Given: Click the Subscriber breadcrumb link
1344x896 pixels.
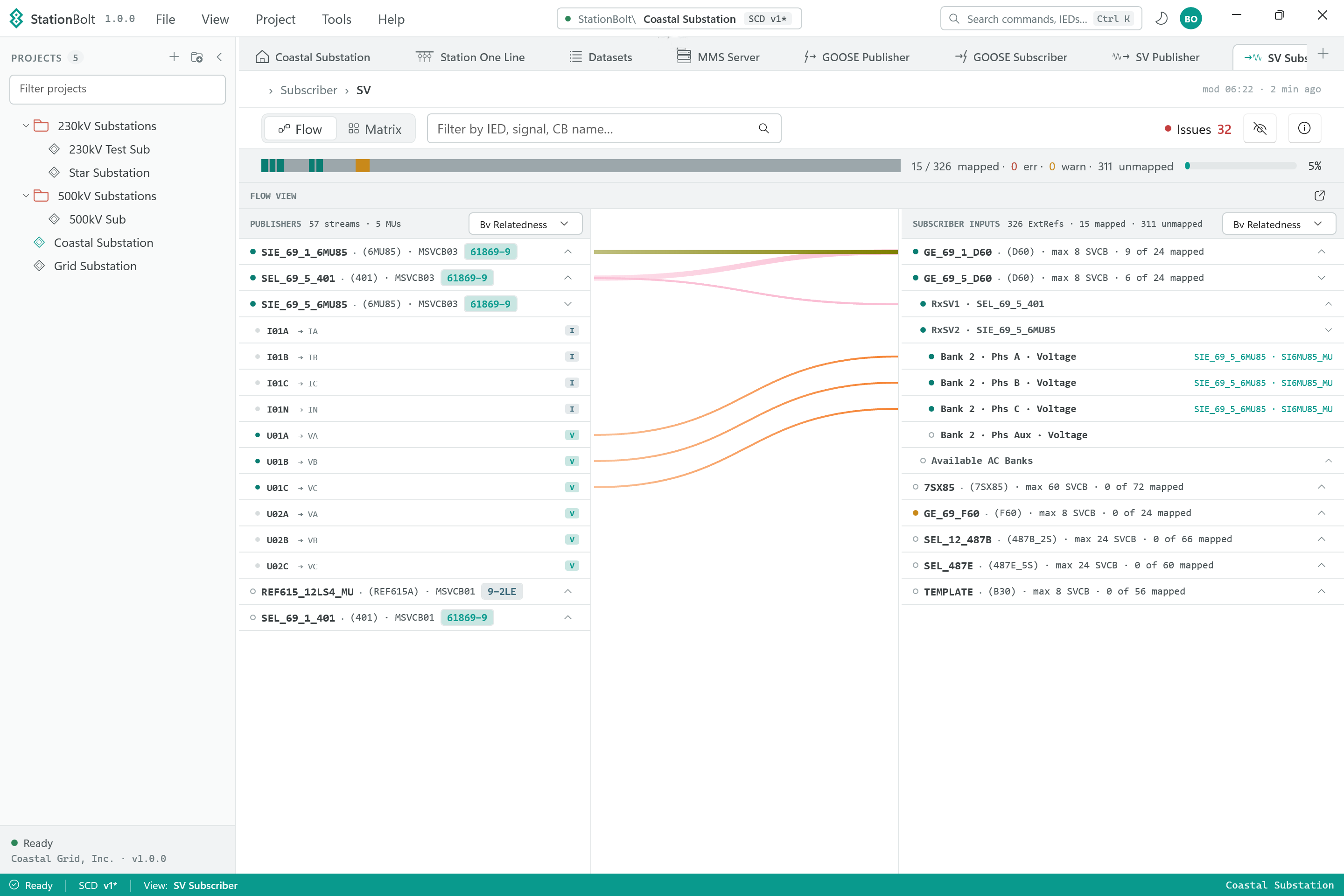Looking at the screenshot, I should click(308, 90).
